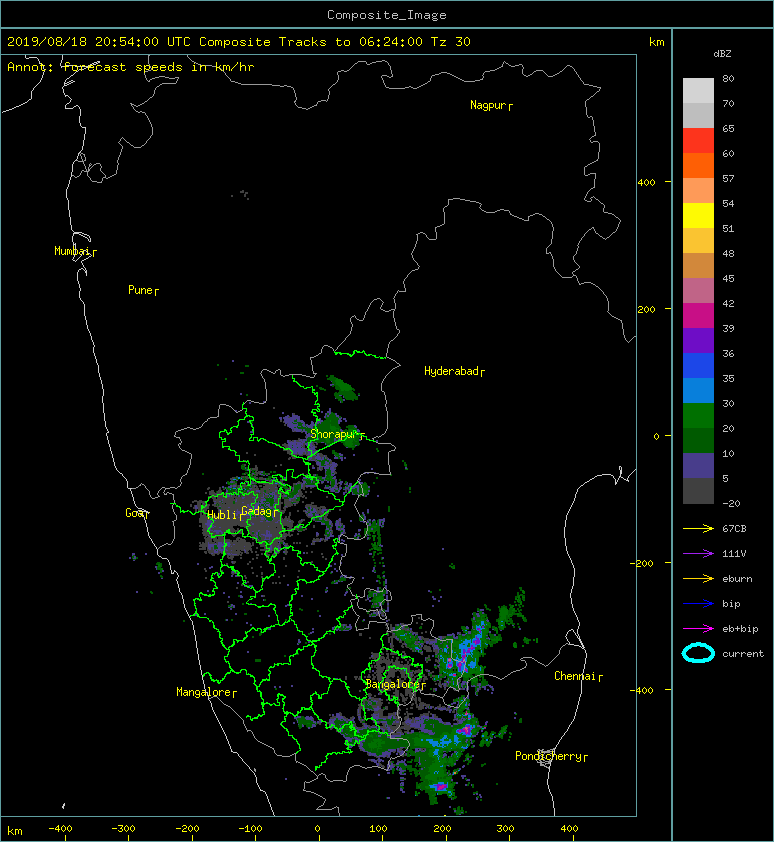Pick the bottom dark gray swatch of the dBZ scale
774x842 pixels.
pyautogui.click(x=698, y=491)
